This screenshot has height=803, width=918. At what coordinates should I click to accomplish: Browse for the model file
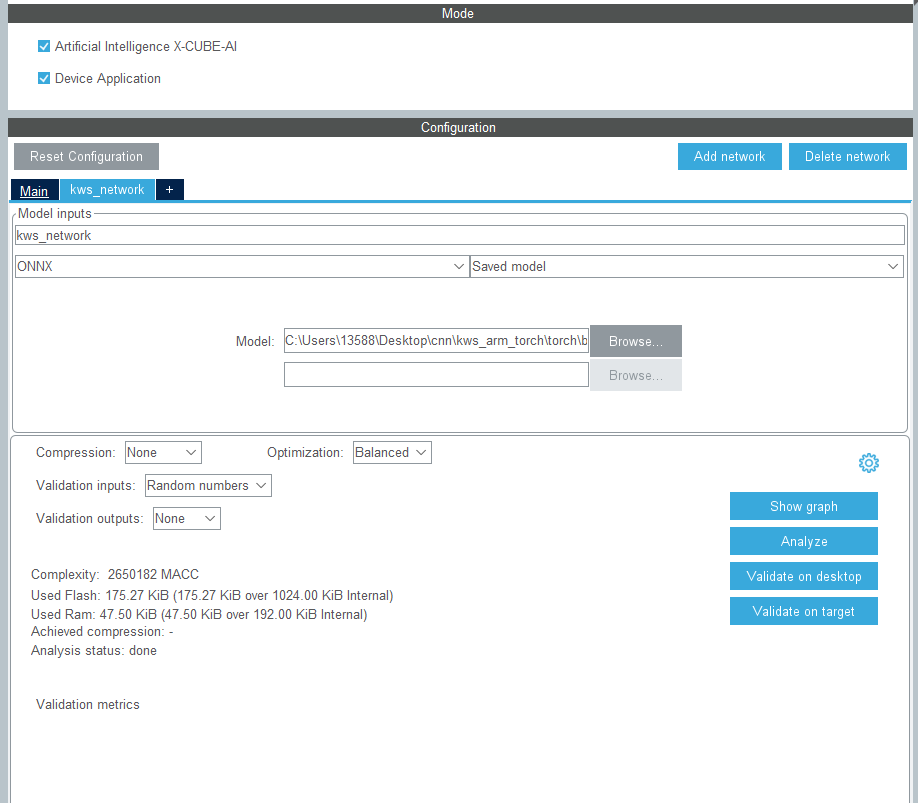636,341
